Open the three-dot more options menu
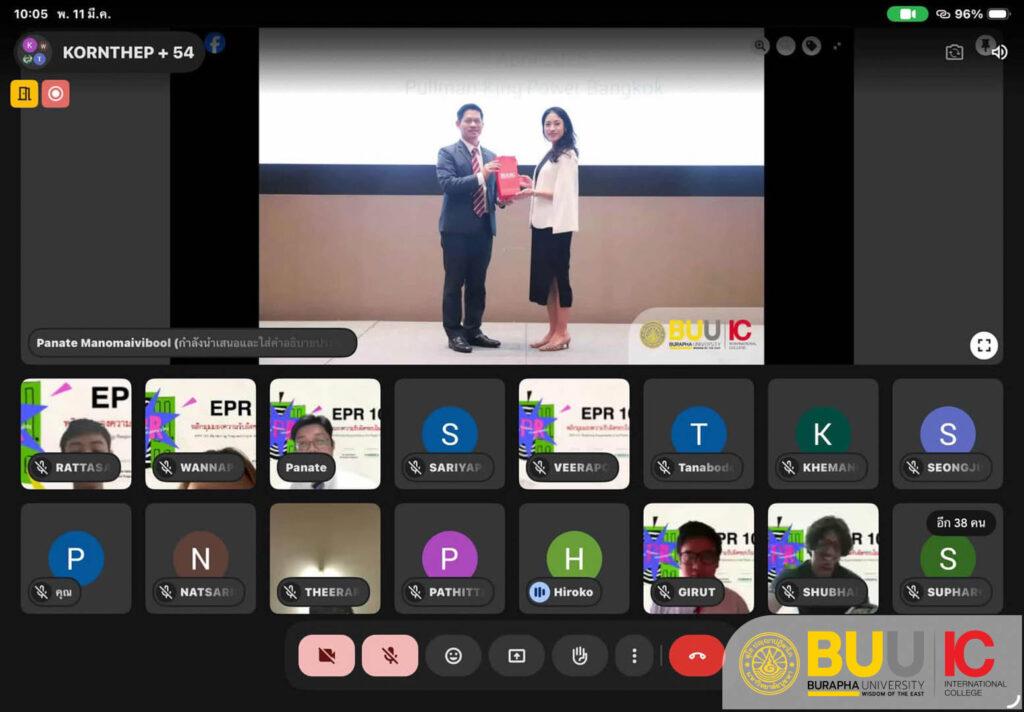The image size is (1024, 712). point(634,656)
